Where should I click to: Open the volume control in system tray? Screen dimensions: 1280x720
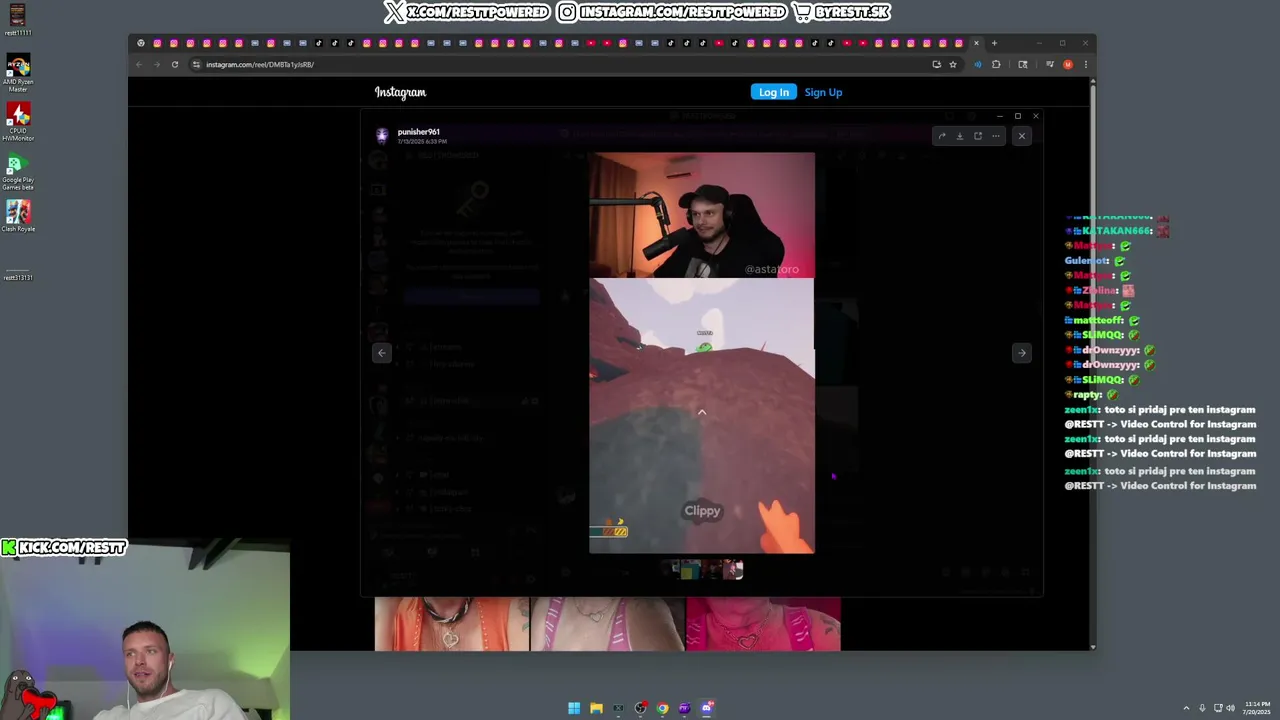point(1230,708)
